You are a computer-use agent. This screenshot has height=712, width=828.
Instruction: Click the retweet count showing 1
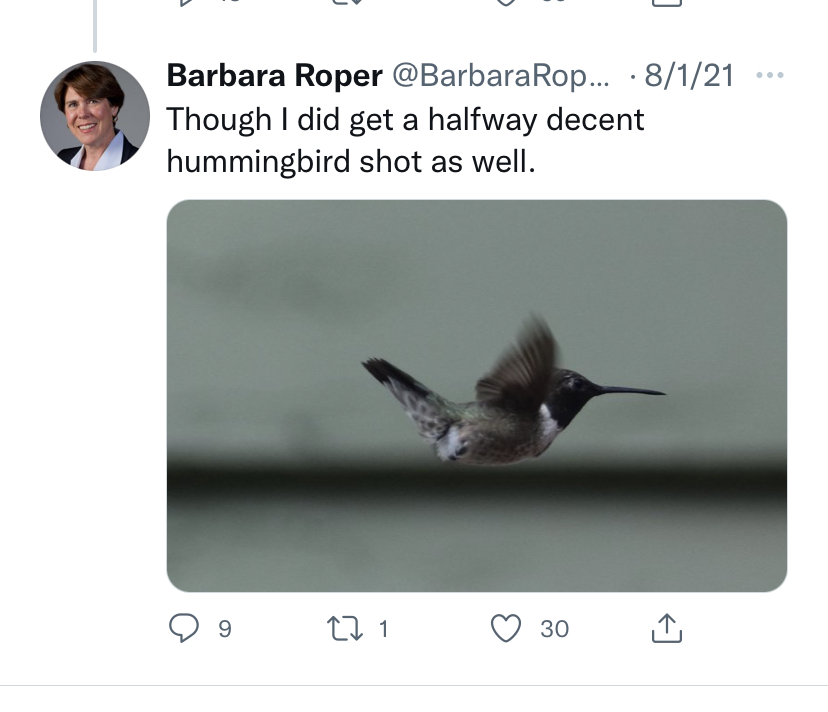click(383, 629)
